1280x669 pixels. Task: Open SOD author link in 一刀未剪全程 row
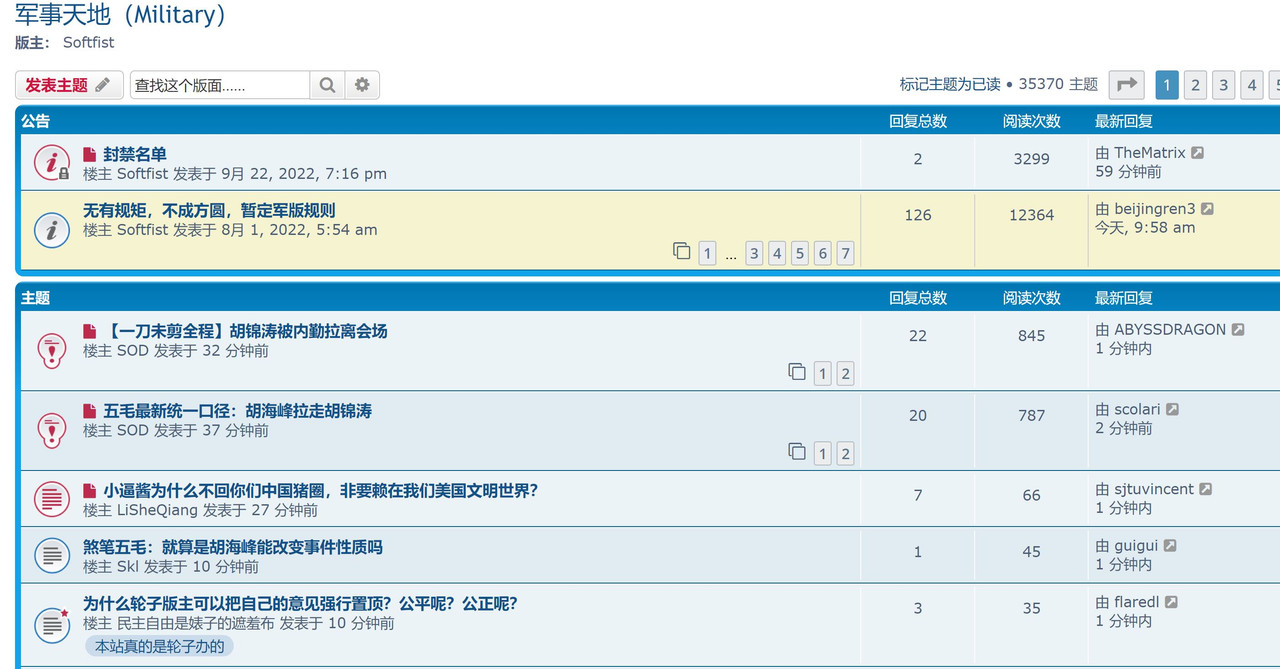click(132, 351)
